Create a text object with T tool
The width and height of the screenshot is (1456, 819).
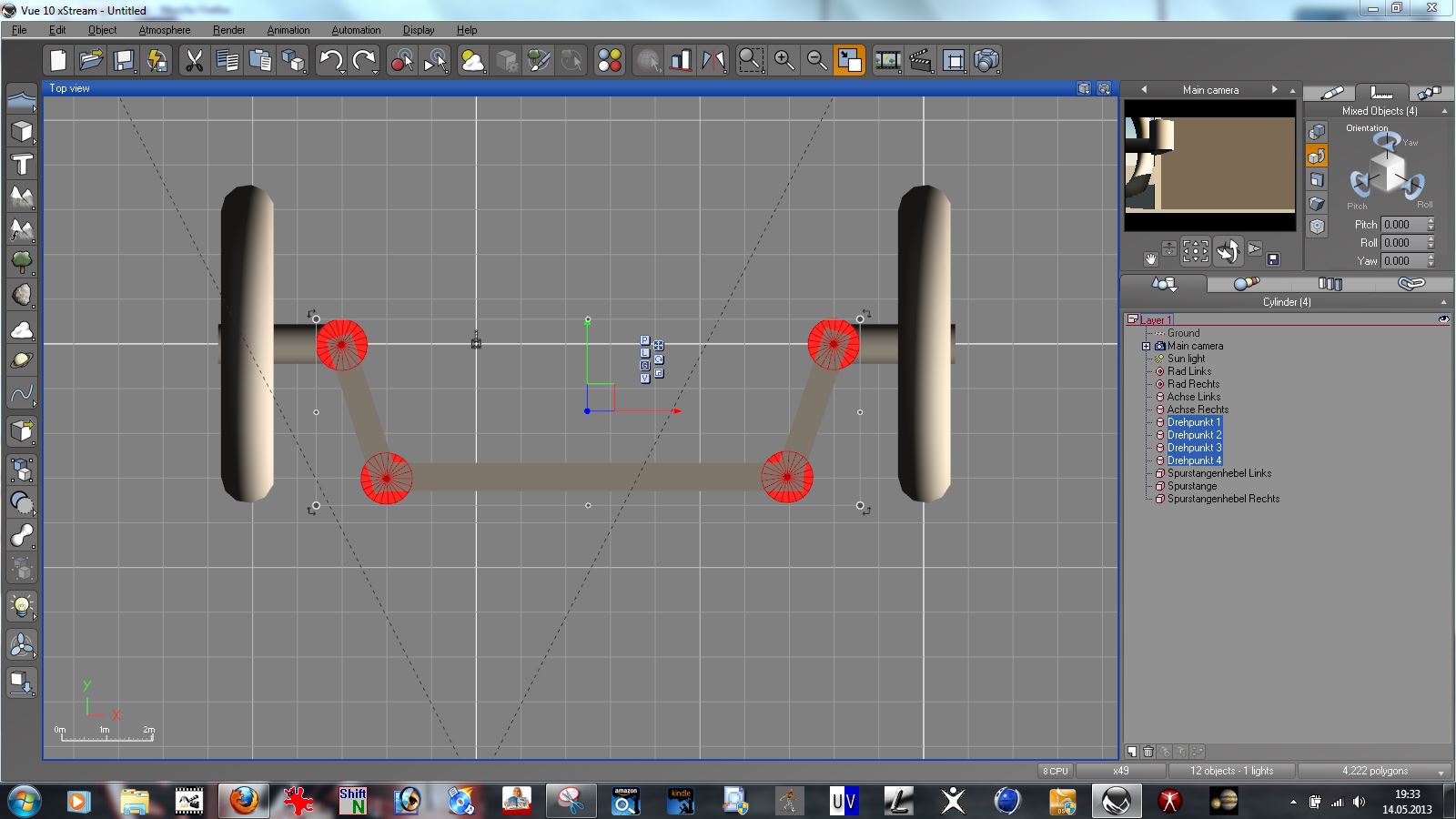tap(22, 165)
